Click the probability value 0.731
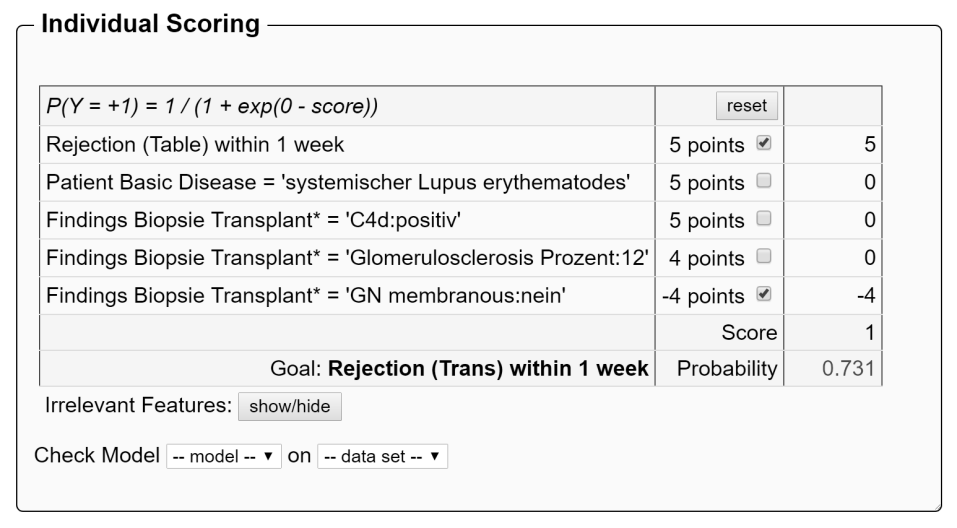Viewport: 957px width, 528px height. point(849,369)
